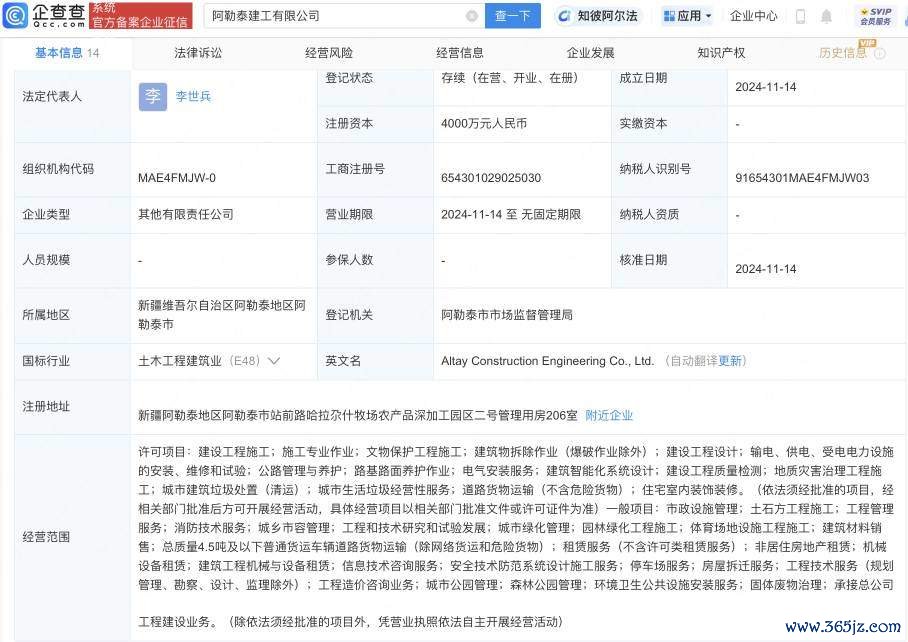The image size is (908, 642).
Task: Select registration number 654301029025030
Action: pos(491,178)
